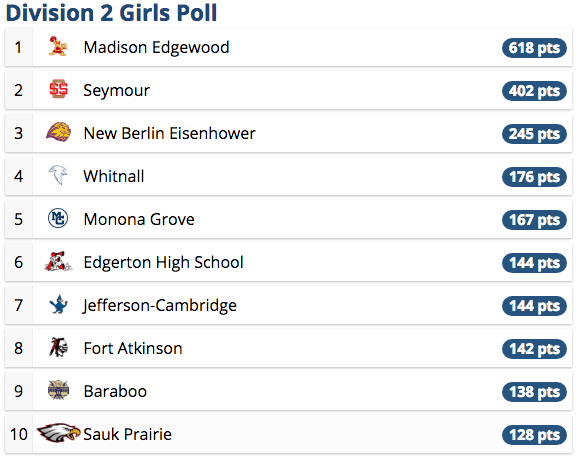Image resolution: width=586 pixels, height=460 pixels.
Task: Click the Sauk Prairie eagle logo
Action: click(59, 433)
